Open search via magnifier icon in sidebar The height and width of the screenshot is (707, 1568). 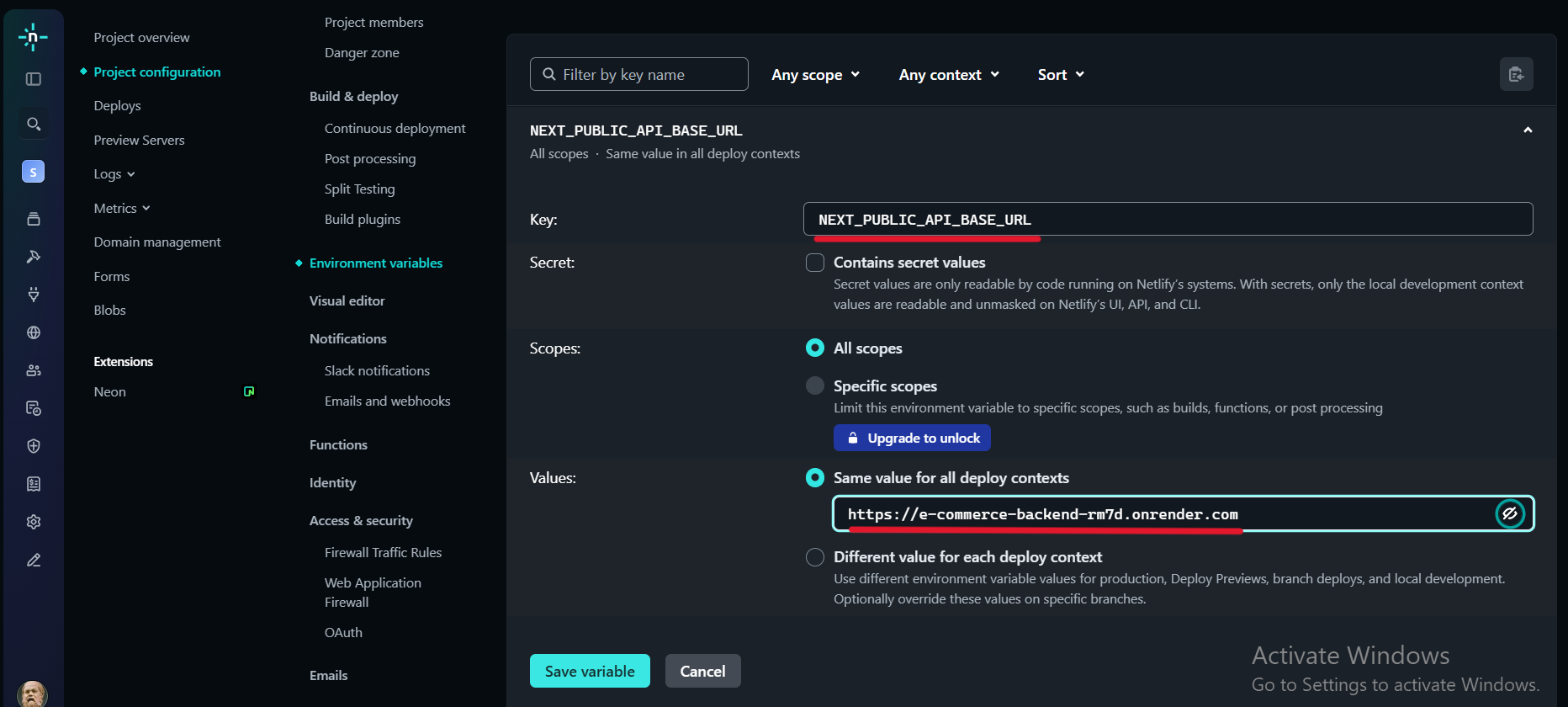34,125
